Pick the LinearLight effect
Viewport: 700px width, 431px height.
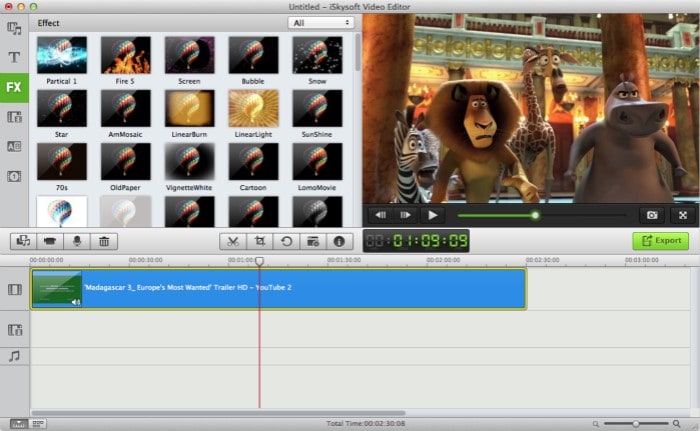253,109
